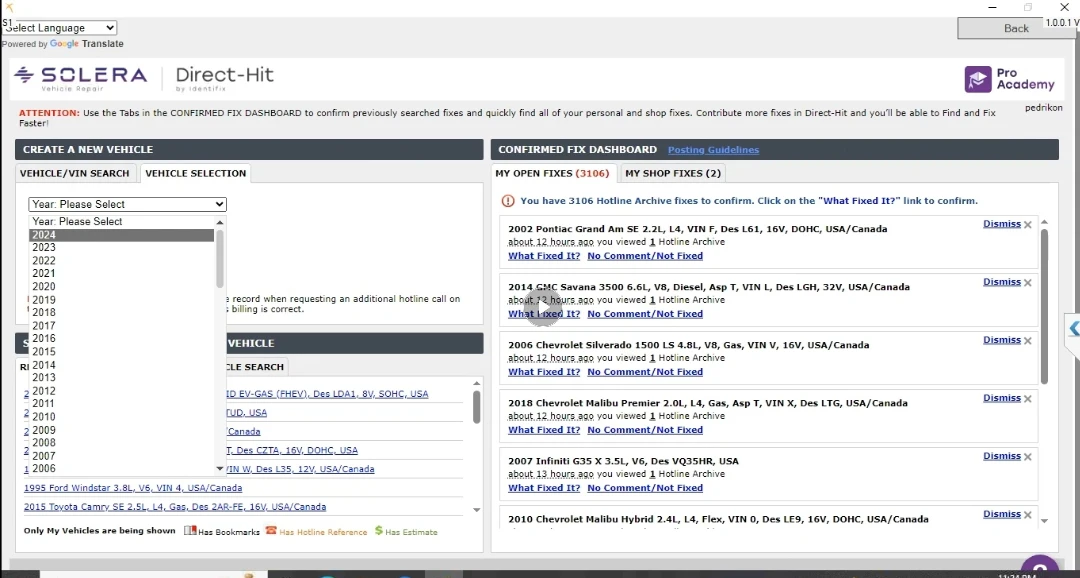Open the MY SHOP FIXES (2) tab
This screenshot has width=1080, height=578.
(x=673, y=173)
